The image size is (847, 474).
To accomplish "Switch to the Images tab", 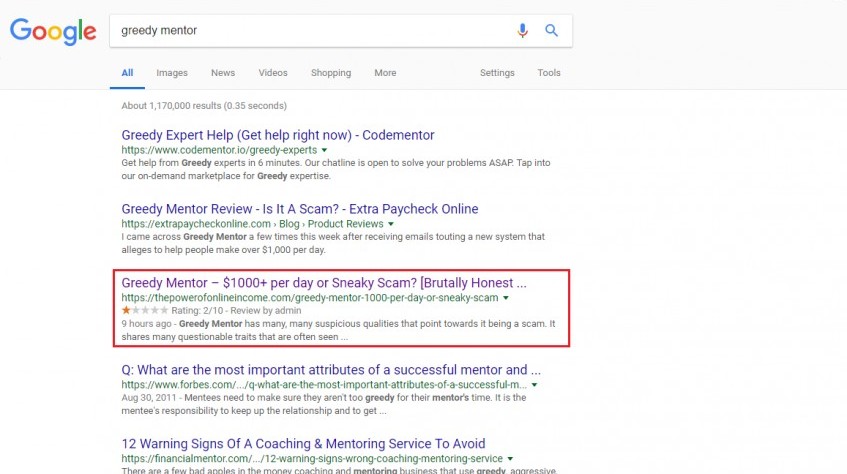I will click(172, 72).
